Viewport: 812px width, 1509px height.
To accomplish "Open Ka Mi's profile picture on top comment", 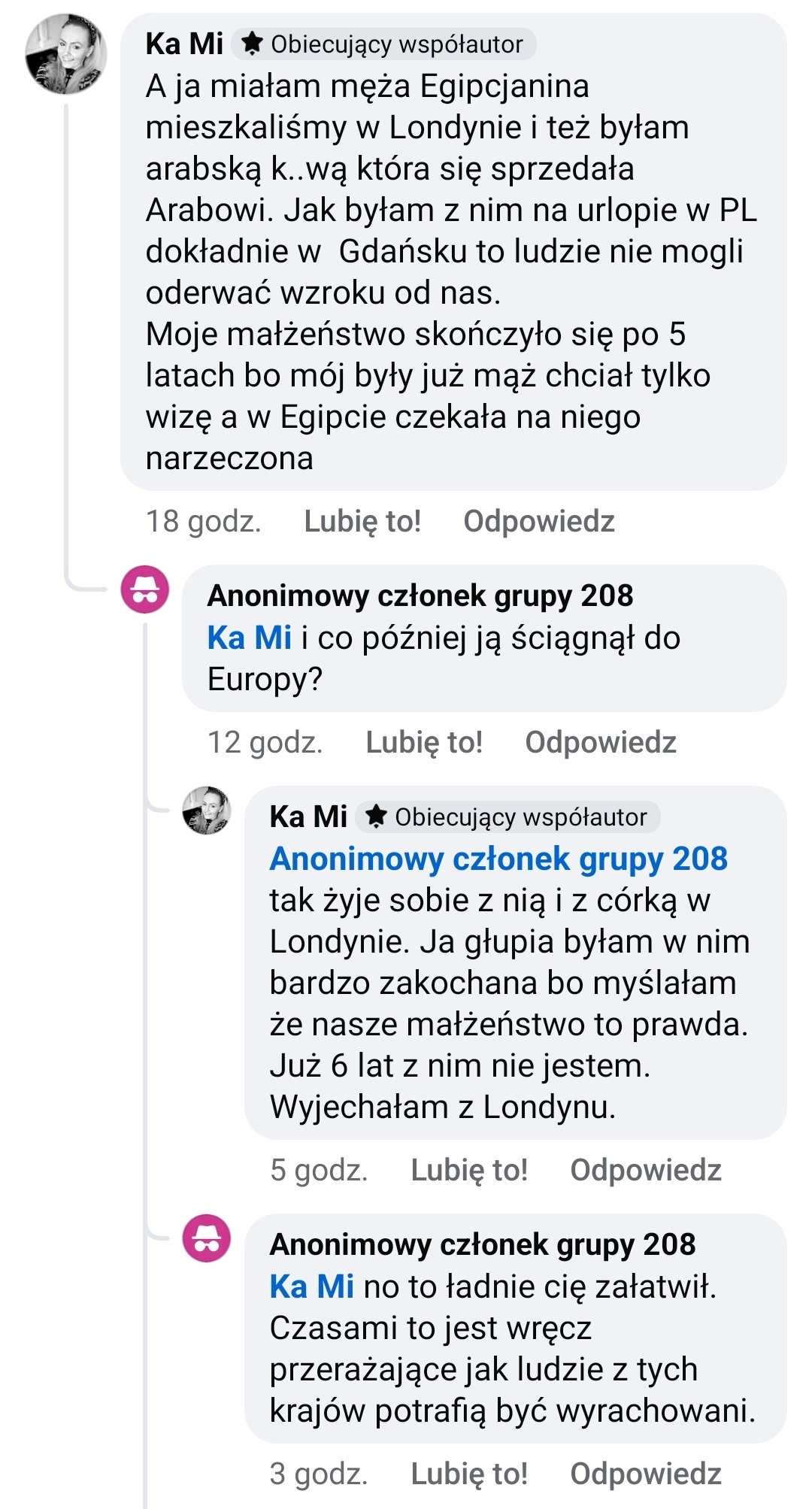I will coord(66,54).
